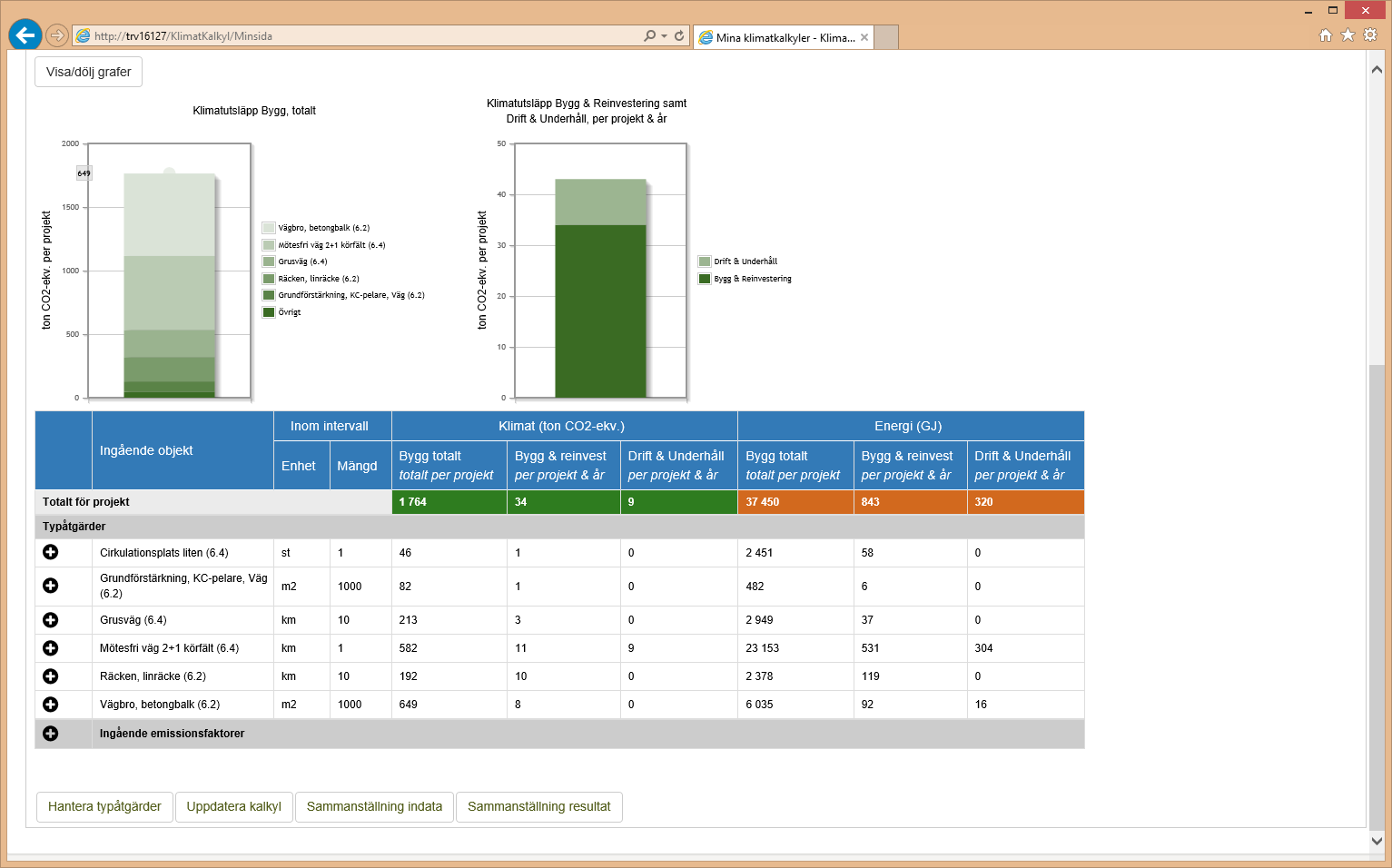Click Mängd column header
Screen dimensions: 1392x868
tap(360, 466)
